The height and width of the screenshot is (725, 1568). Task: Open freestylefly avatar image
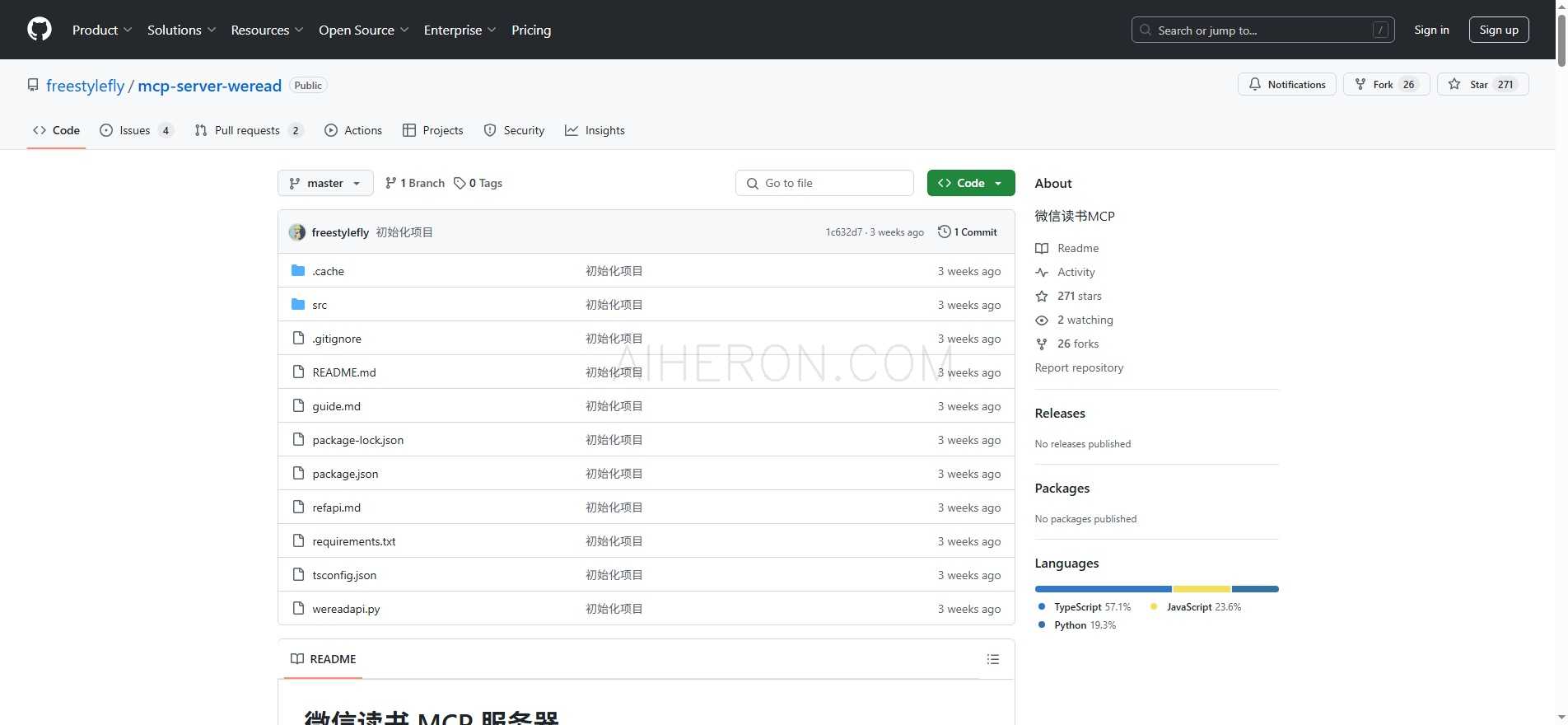[297, 232]
